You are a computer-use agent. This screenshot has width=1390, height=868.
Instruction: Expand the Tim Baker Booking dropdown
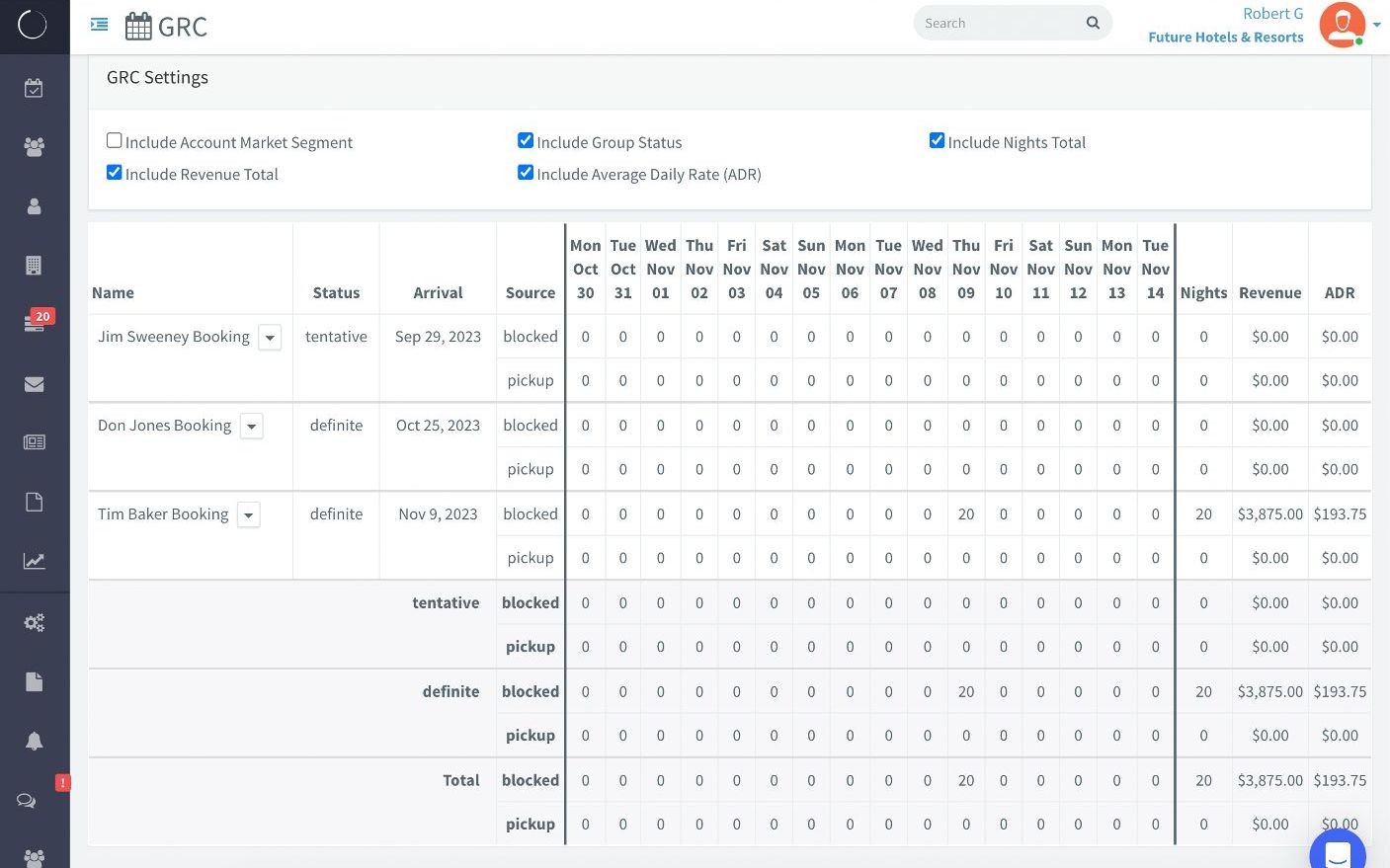249,515
